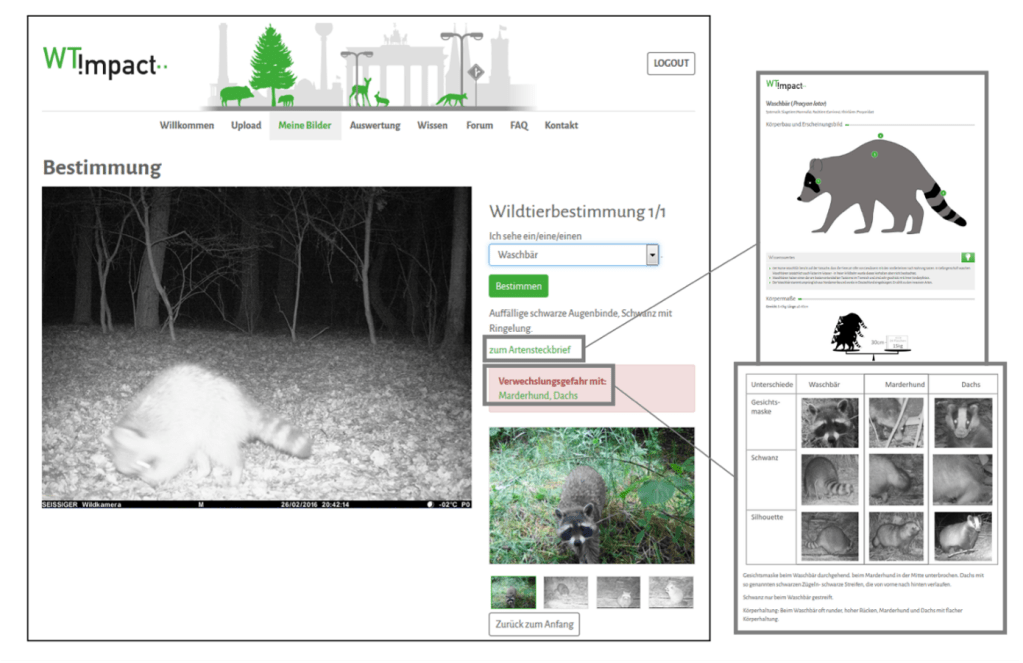Go to the Auswertung menu item
This screenshot has width=1023, height=663.
click(x=375, y=126)
